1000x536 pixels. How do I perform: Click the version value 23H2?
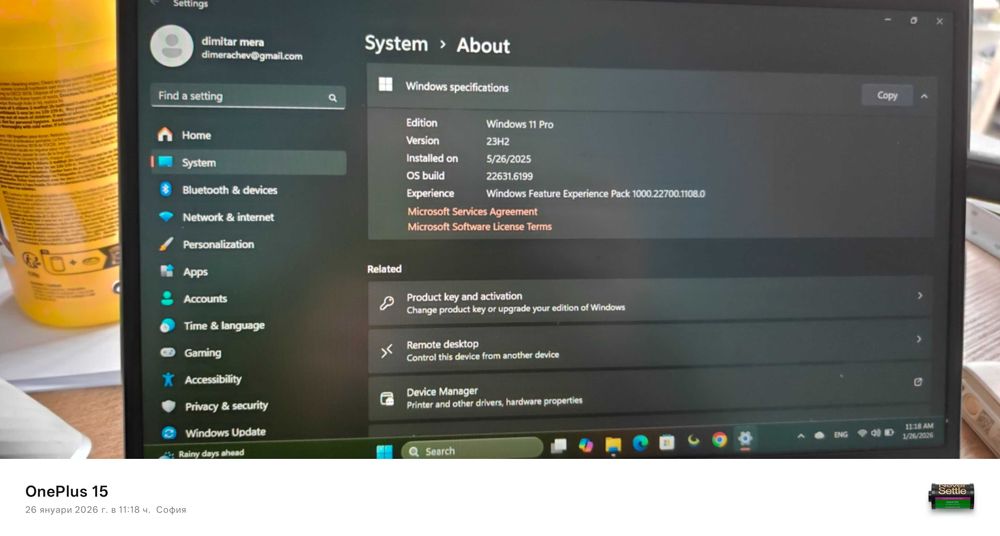click(497, 141)
